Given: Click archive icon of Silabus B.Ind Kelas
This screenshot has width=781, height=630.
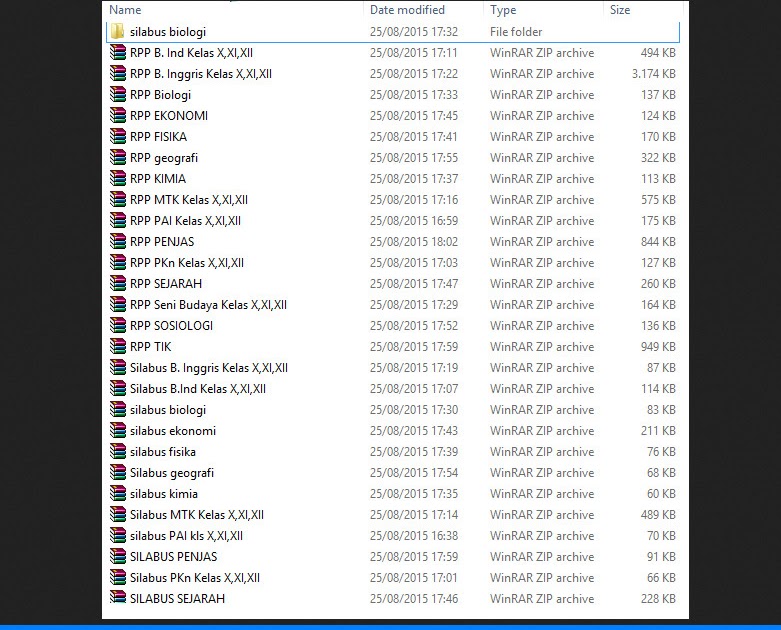Looking at the screenshot, I should 118,388.
